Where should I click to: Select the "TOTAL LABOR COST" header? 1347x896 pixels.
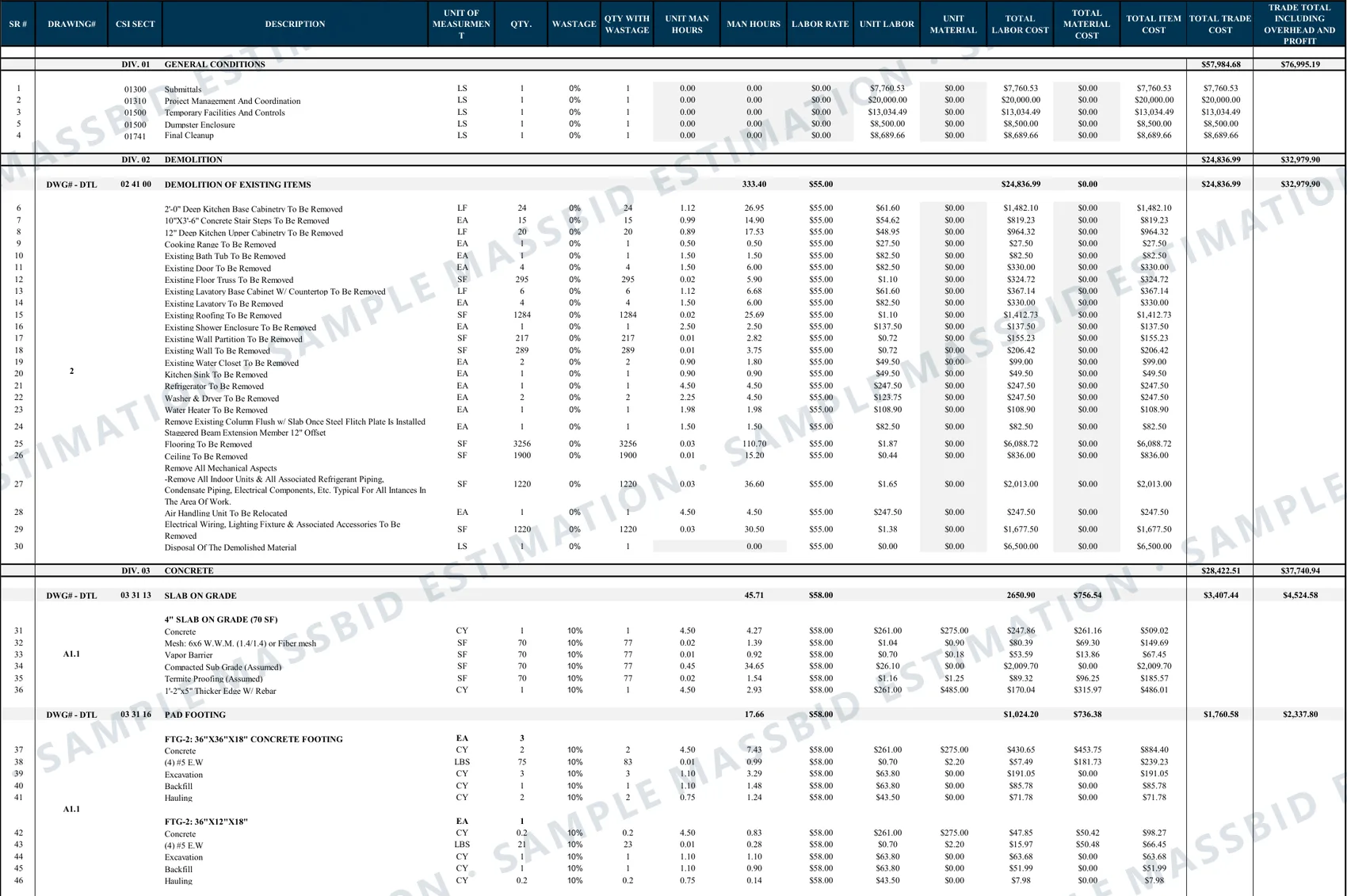(x=1020, y=25)
